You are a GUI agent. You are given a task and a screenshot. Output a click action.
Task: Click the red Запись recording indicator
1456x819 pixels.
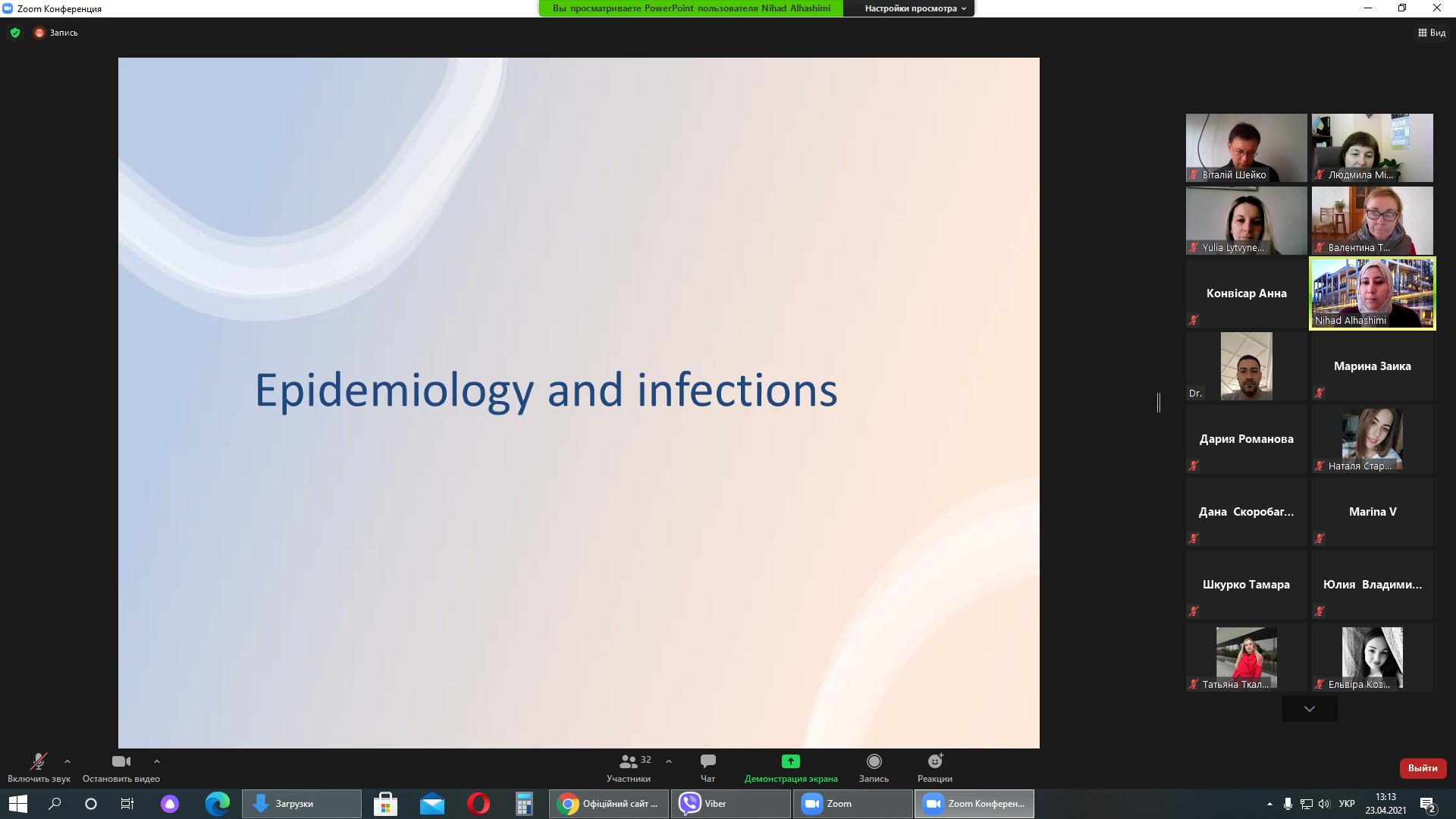click(56, 33)
